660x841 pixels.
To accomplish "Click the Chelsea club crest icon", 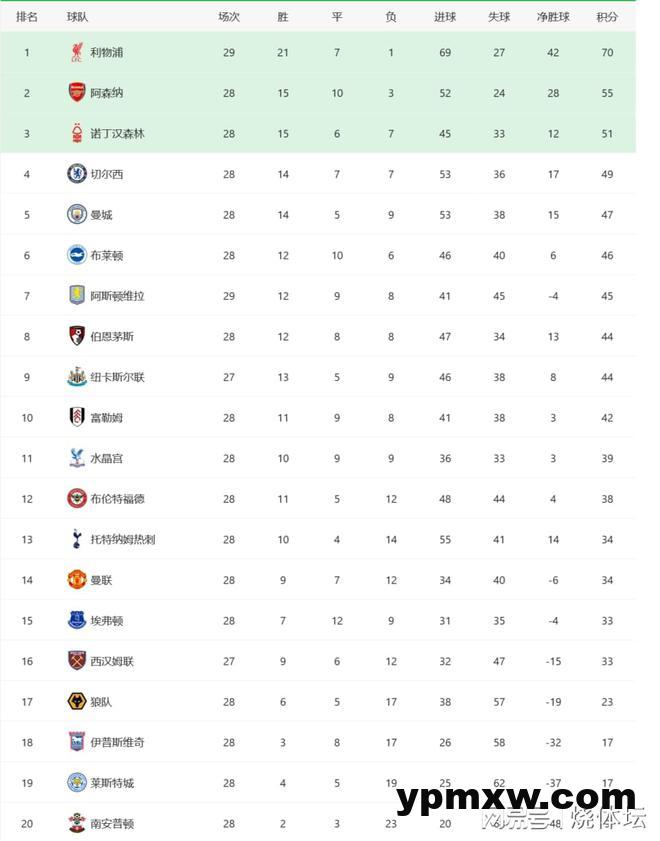I will [x=77, y=174].
